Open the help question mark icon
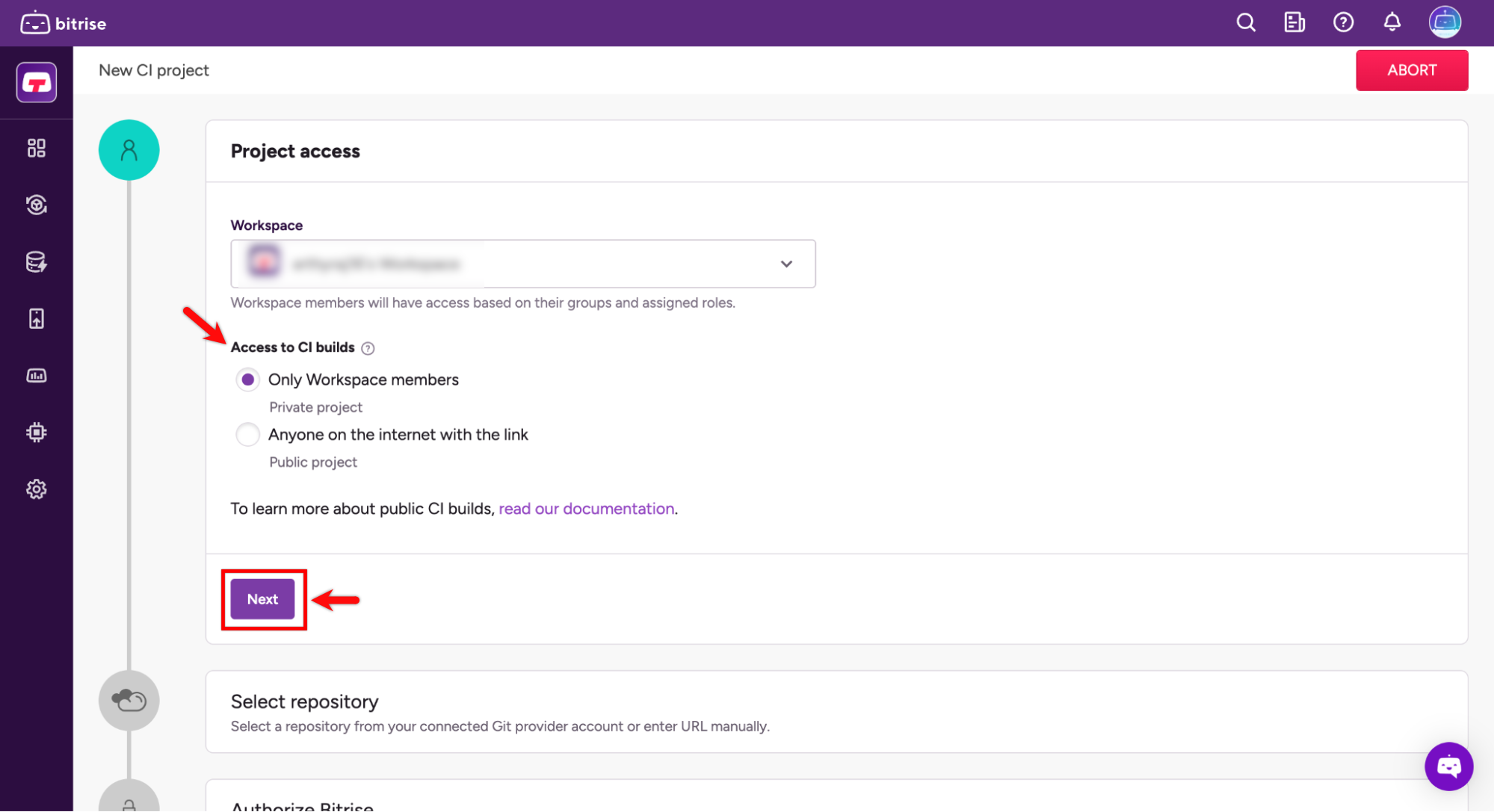The height and width of the screenshot is (812, 1494). [x=1343, y=22]
